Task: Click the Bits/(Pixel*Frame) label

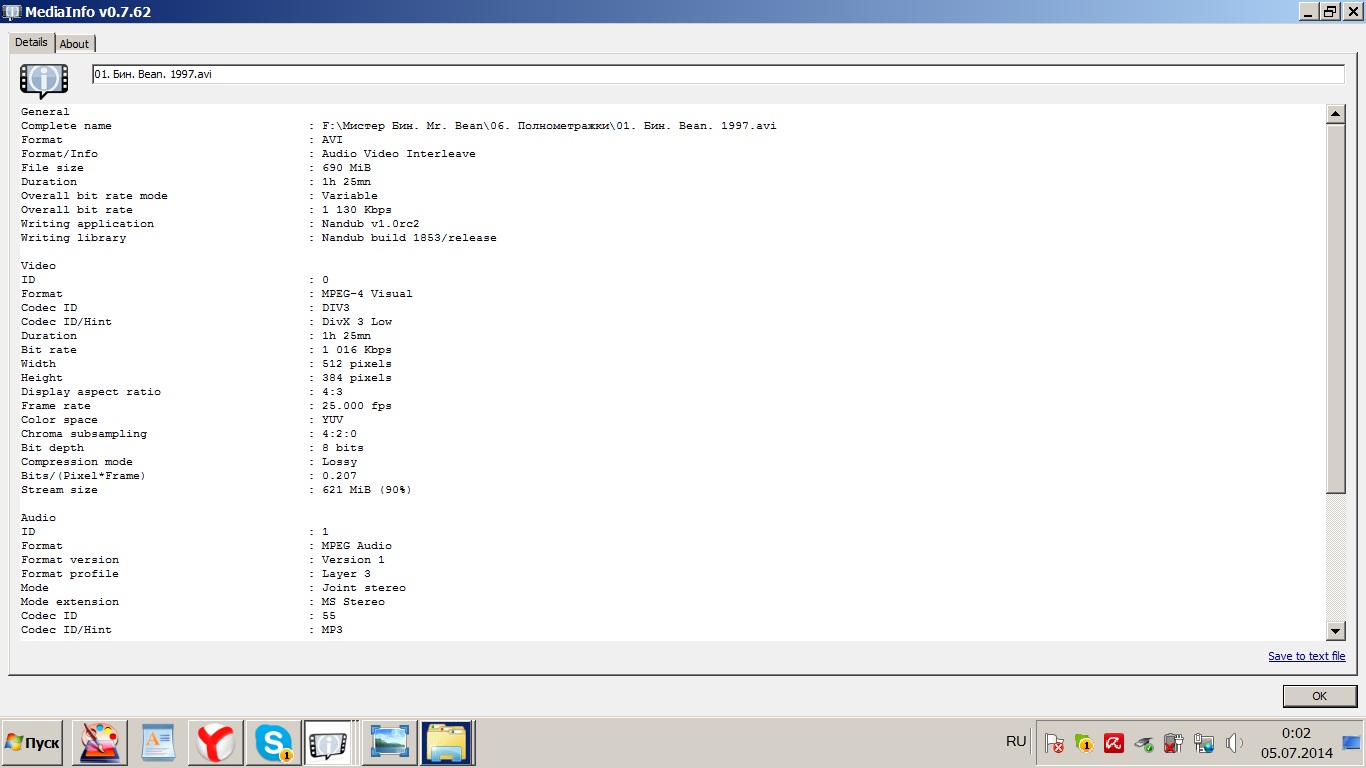Action: tap(84, 476)
